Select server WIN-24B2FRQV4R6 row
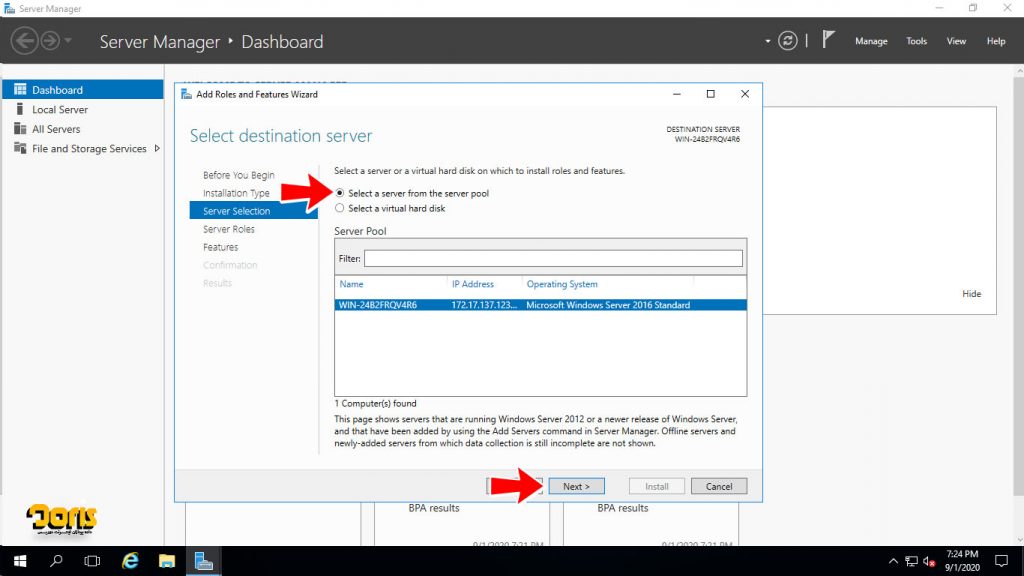The image size is (1024, 576). pos(540,305)
